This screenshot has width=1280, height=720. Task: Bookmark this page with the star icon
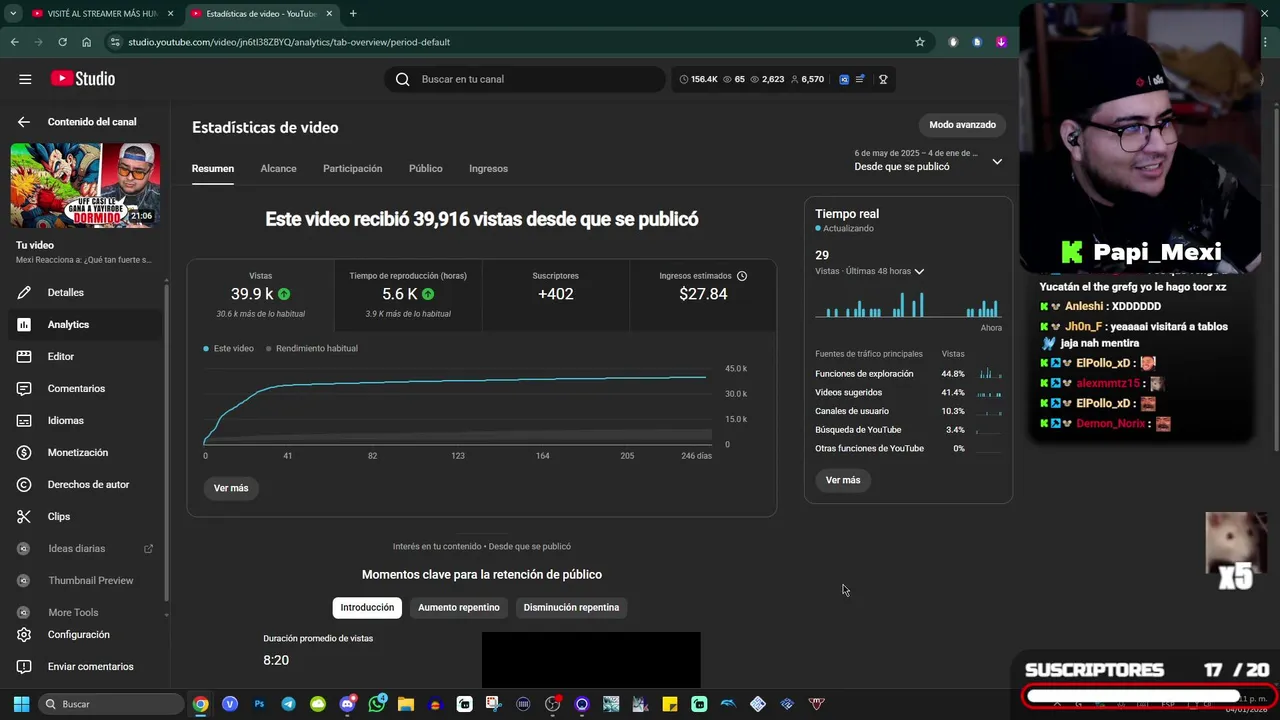[x=920, y=42]
